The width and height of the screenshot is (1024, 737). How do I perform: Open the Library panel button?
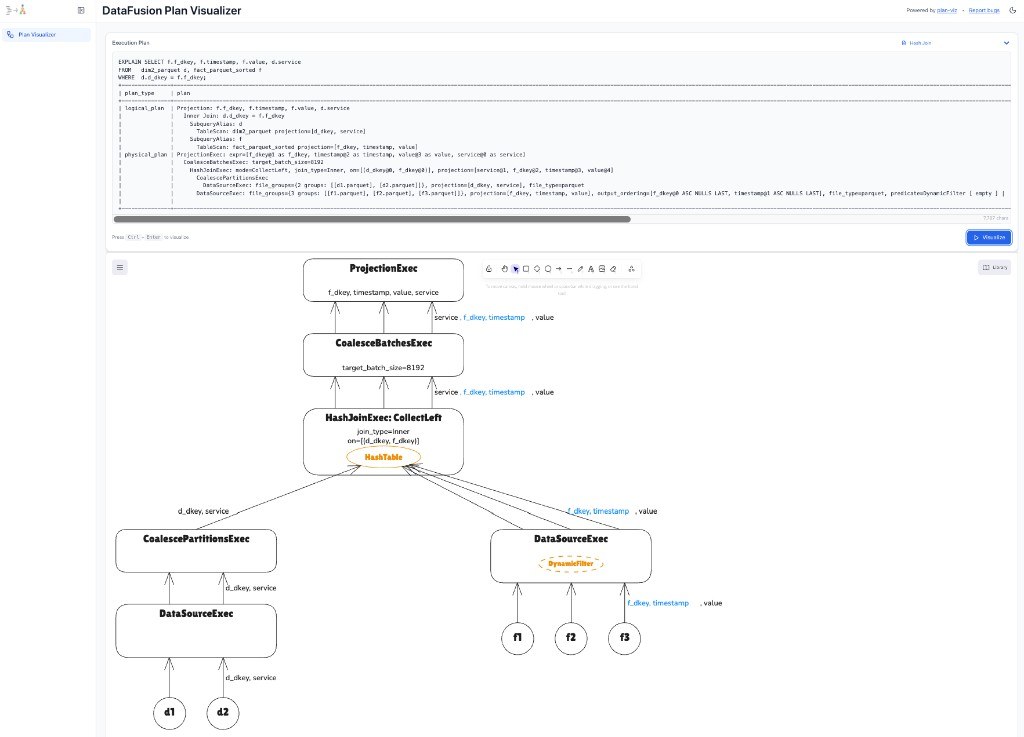click(995, 267)
